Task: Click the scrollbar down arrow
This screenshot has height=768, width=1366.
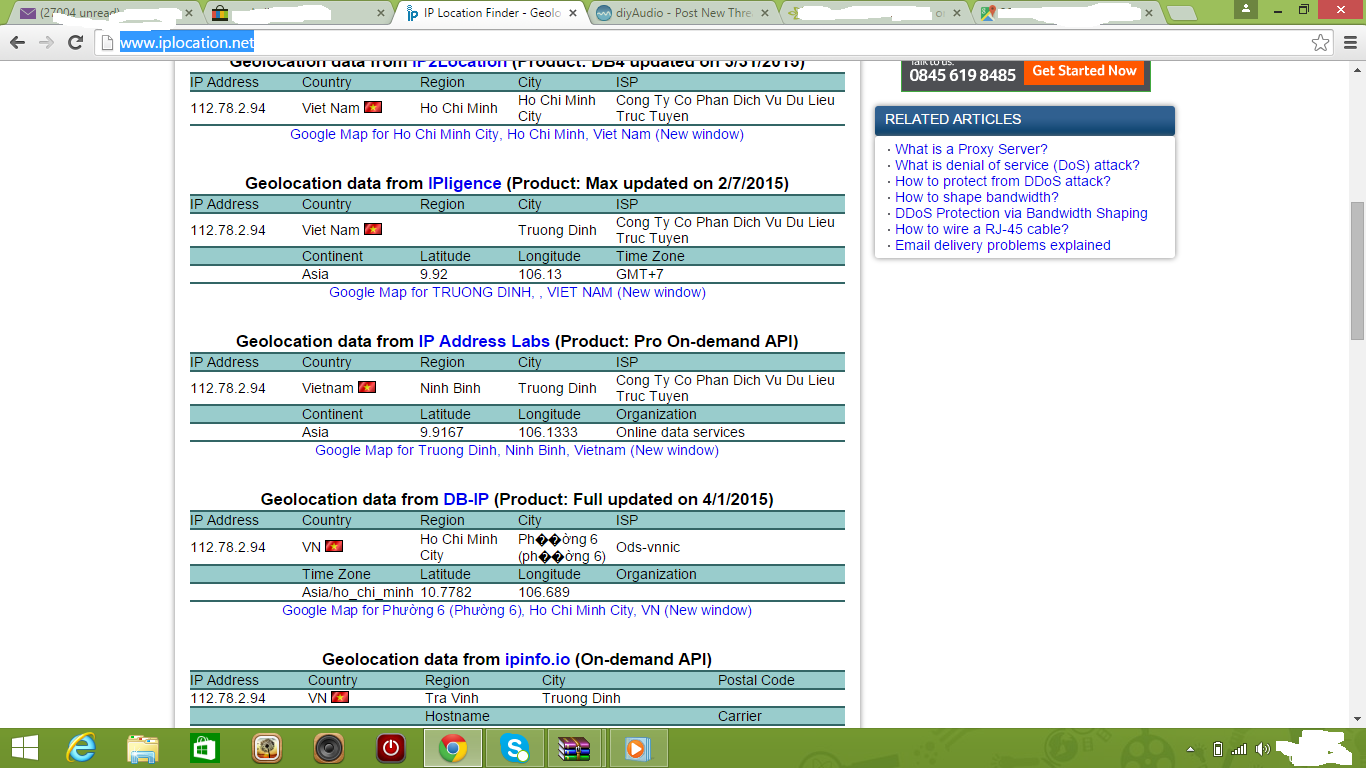Action: click(1357, 719)
